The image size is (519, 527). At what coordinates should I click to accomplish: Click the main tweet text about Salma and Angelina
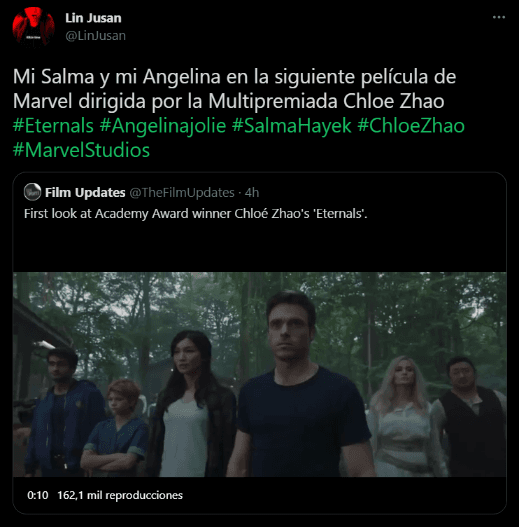[234, 89]
